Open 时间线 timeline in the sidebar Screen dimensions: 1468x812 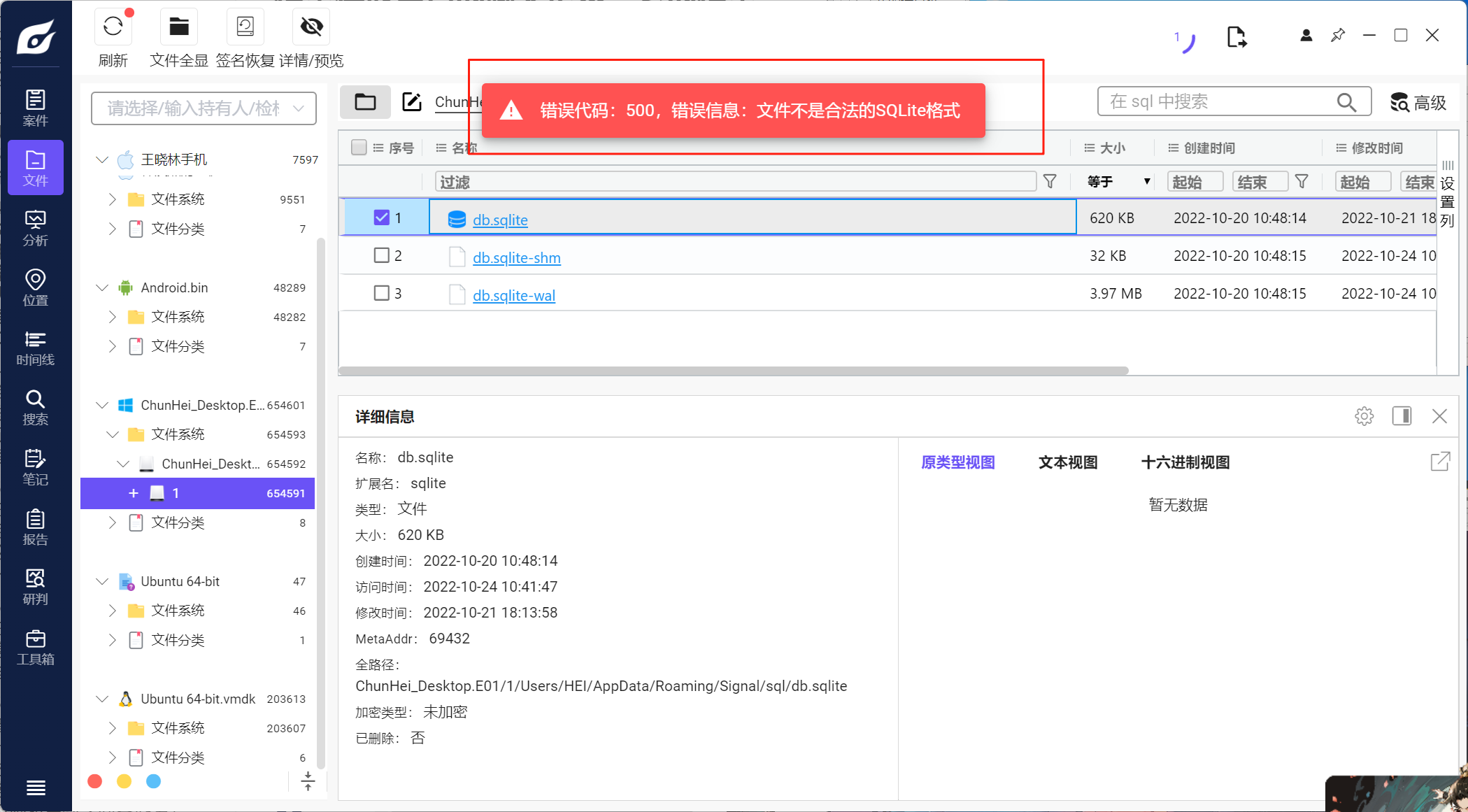tap(35, 348)
